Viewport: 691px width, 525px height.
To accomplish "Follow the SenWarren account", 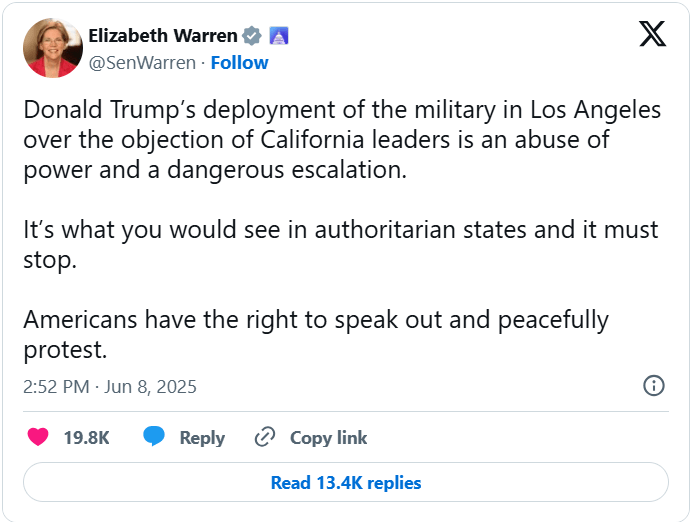I will (x=239, y=62).
